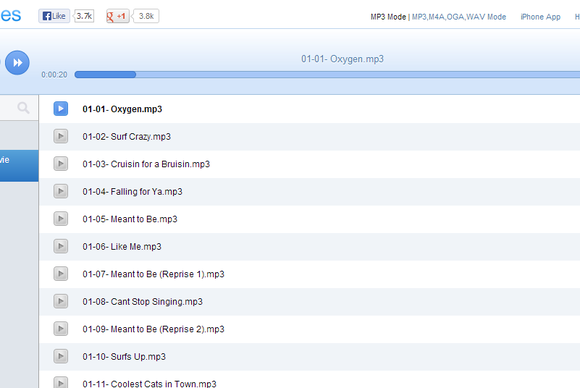The height and width of the screenshot is (388, 580).
Task: Click the Google +1 button
Action: pyautogui.click(x=118, y=16)
